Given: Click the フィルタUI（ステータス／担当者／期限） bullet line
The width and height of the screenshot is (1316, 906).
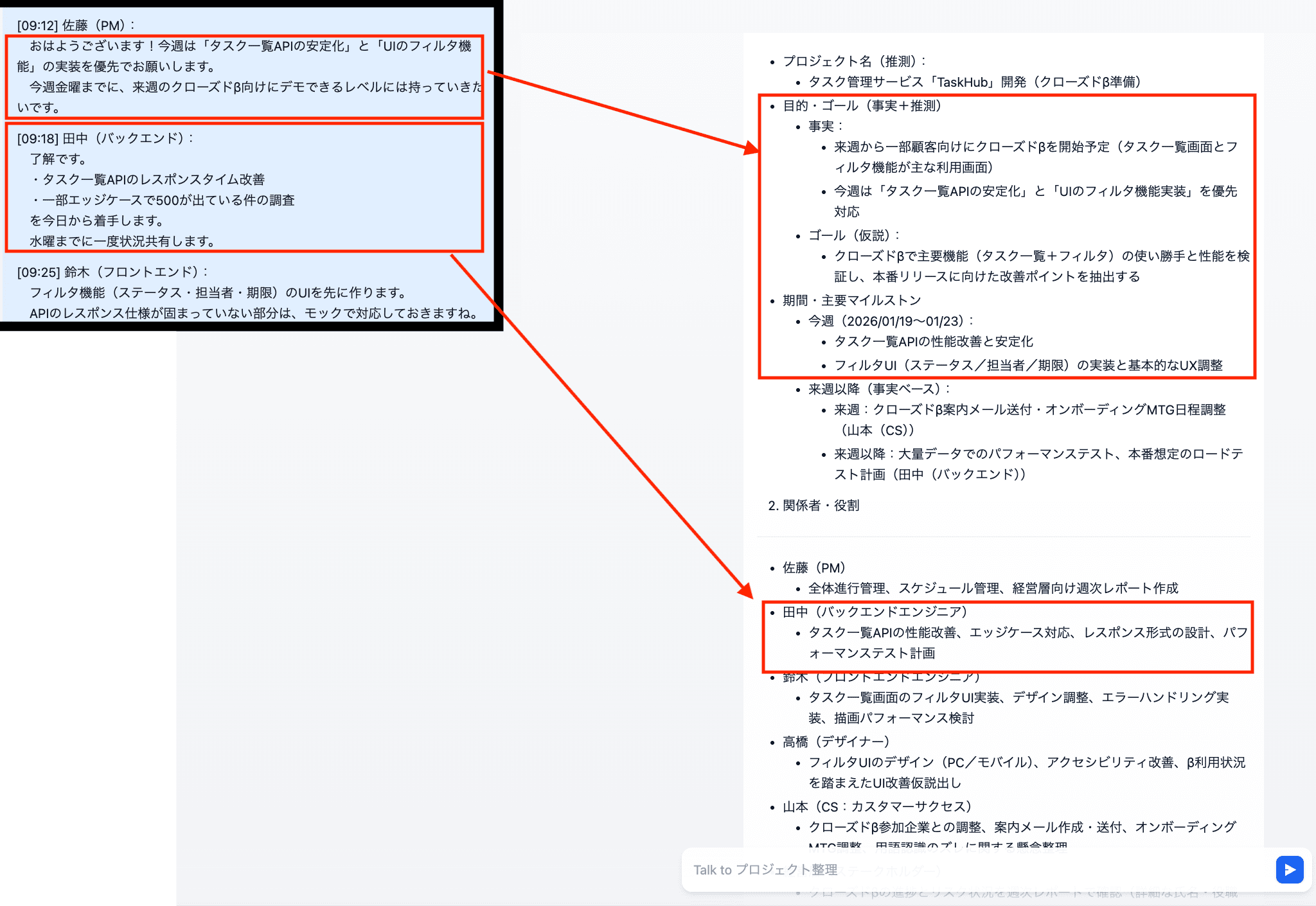Looking at the screenshot, I should tap(1027, 365).
